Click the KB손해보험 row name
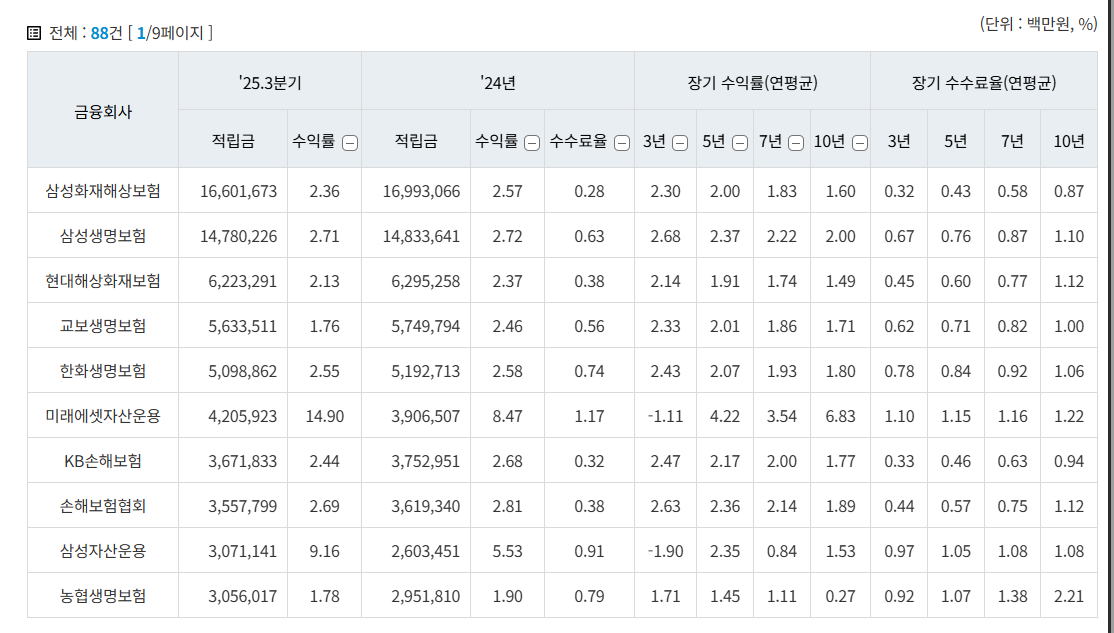The image size is (1114, 633). pyautogui.click(x=103, y=461)
